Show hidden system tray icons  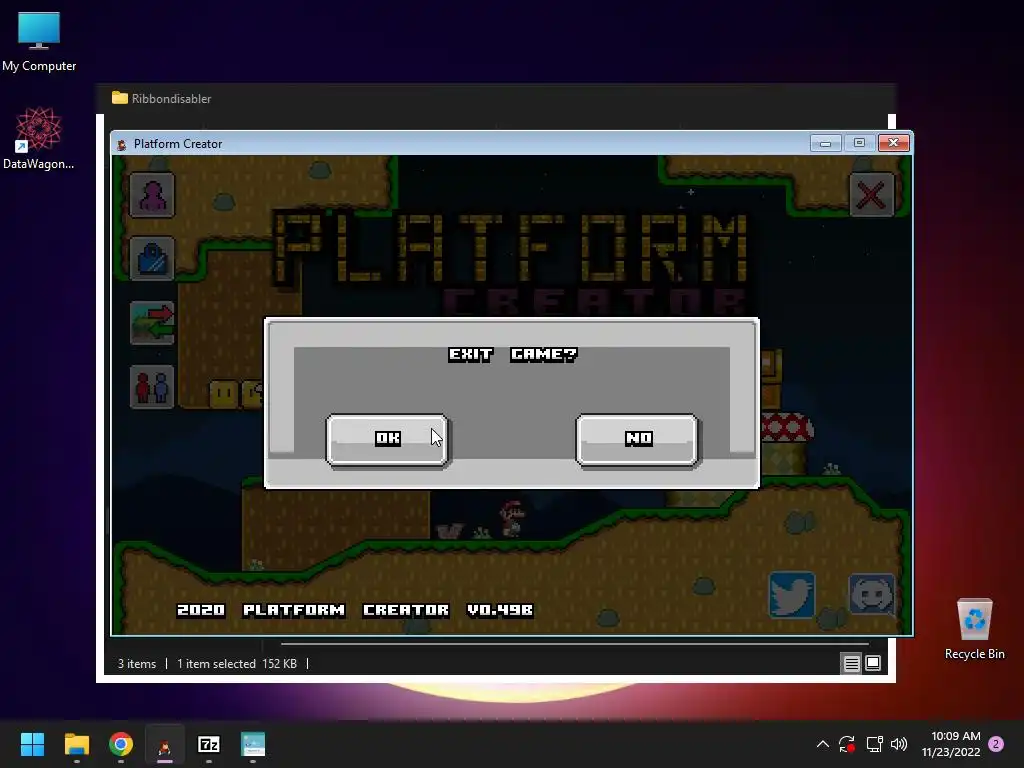[x=823, y=744]
